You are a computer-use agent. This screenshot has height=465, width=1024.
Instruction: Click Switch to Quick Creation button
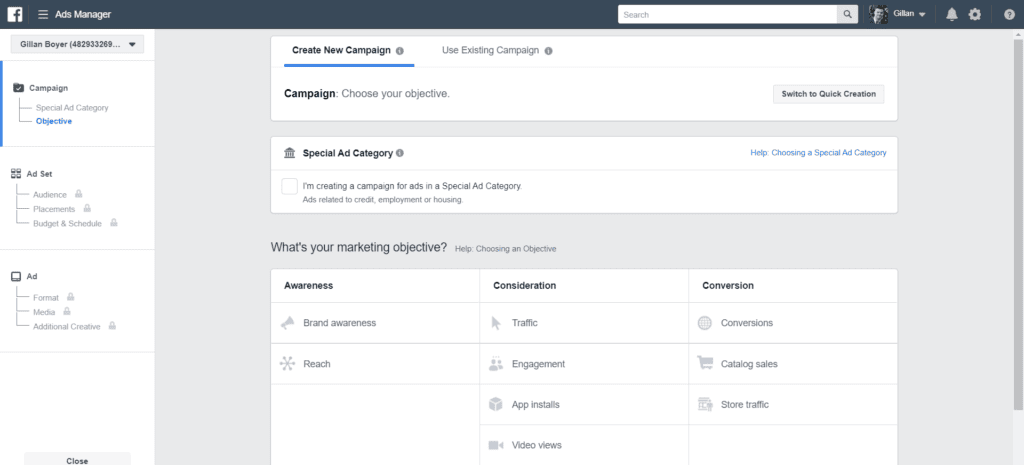point(829,94)
